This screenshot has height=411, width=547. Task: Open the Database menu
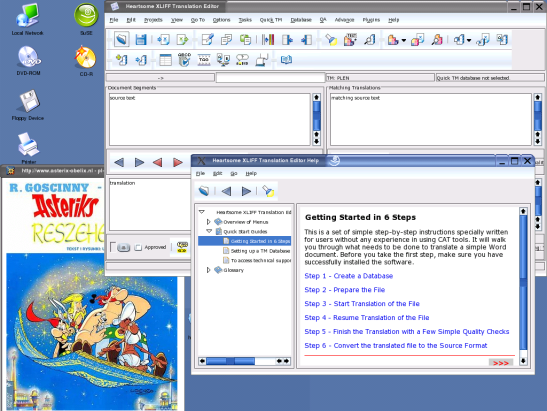[301, 20]
